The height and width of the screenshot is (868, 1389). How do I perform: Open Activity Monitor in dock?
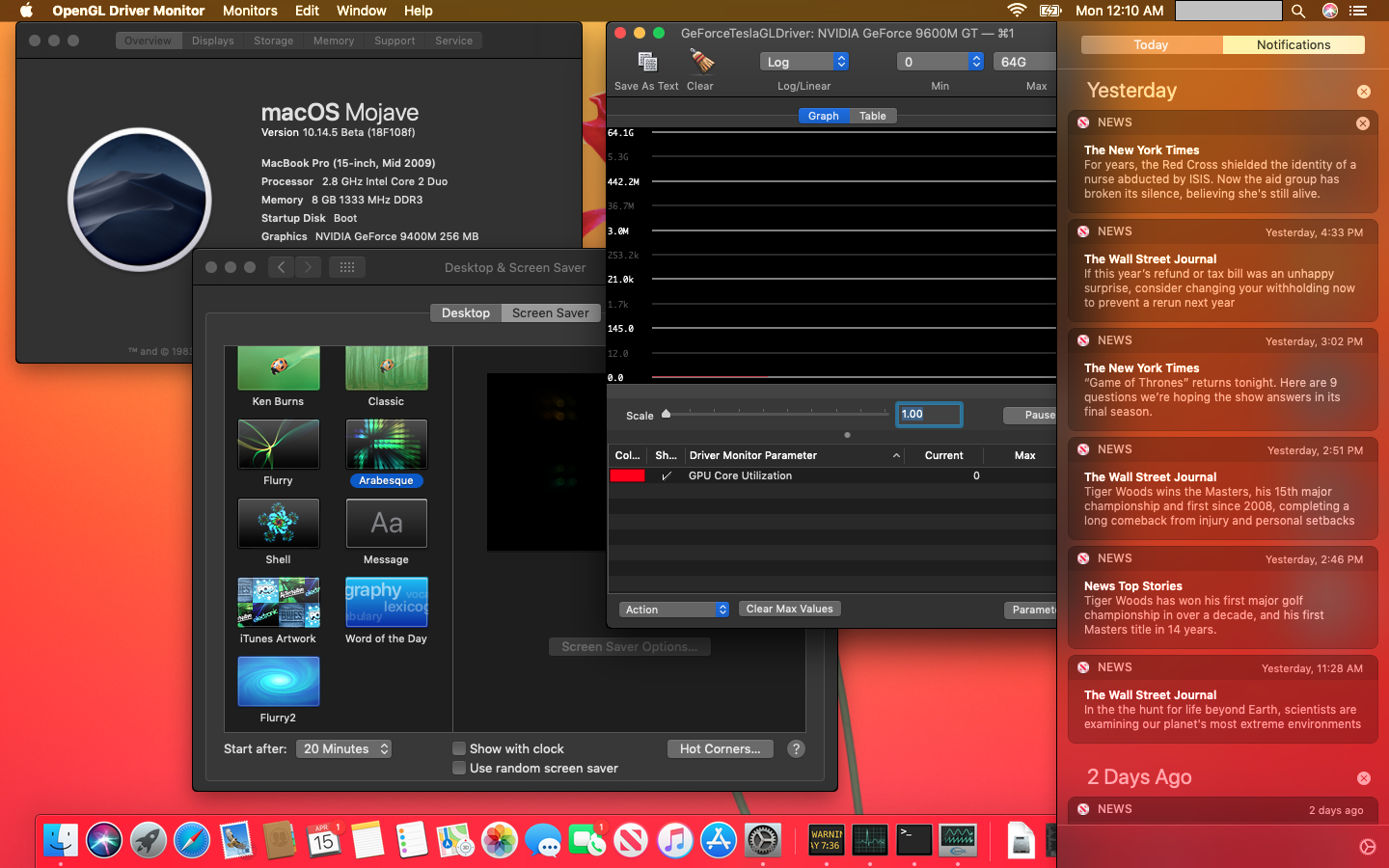[870, 840]
